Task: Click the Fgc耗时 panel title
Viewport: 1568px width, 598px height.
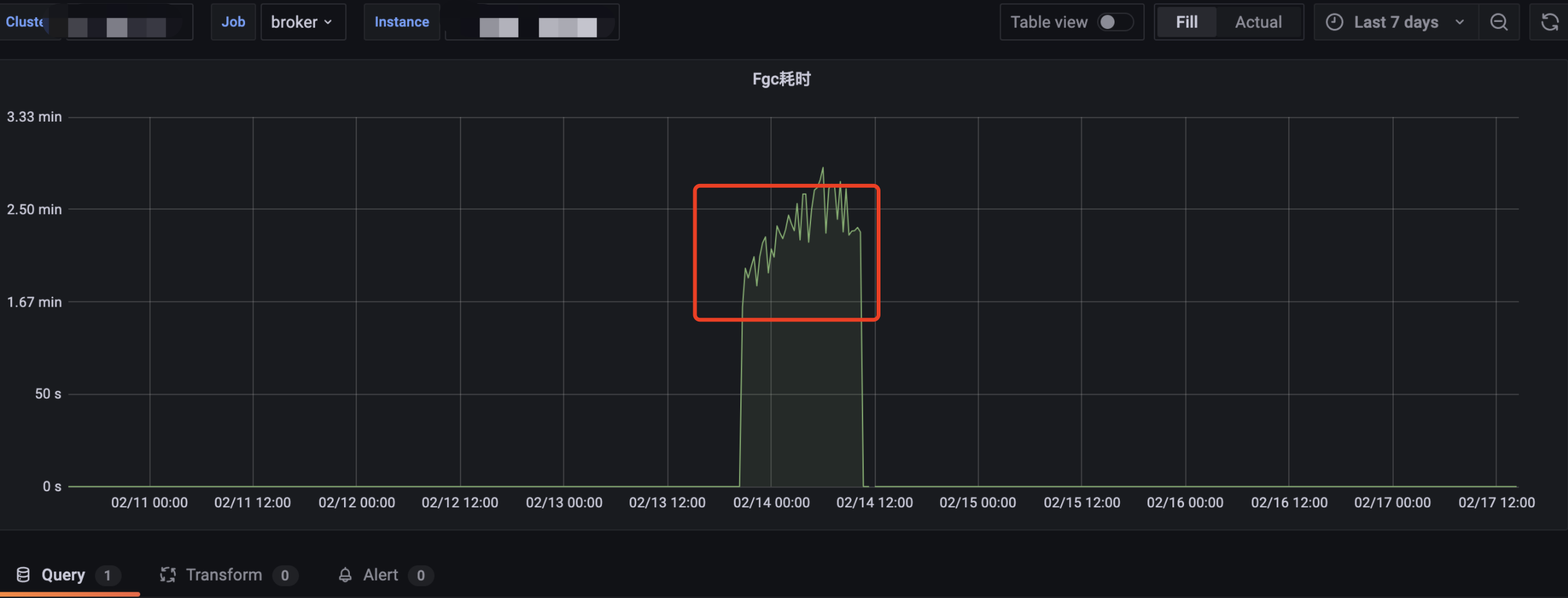Action: [x=781, y=79]
